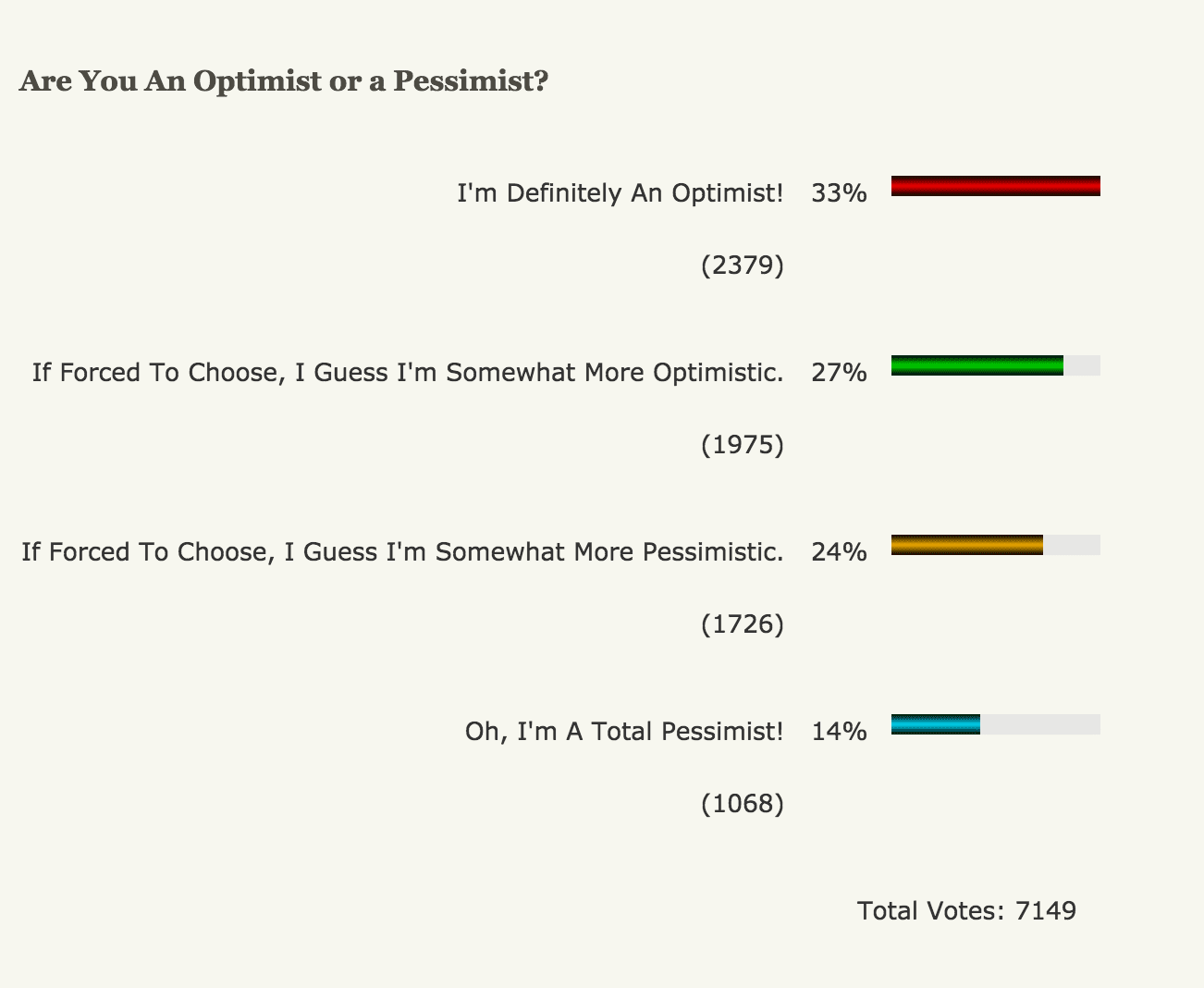Select the "Oh, I'm A Total Pessimist!" answer
This screenshot has height=988, width=1204.
pyautogui.click(x=623, y=732)
